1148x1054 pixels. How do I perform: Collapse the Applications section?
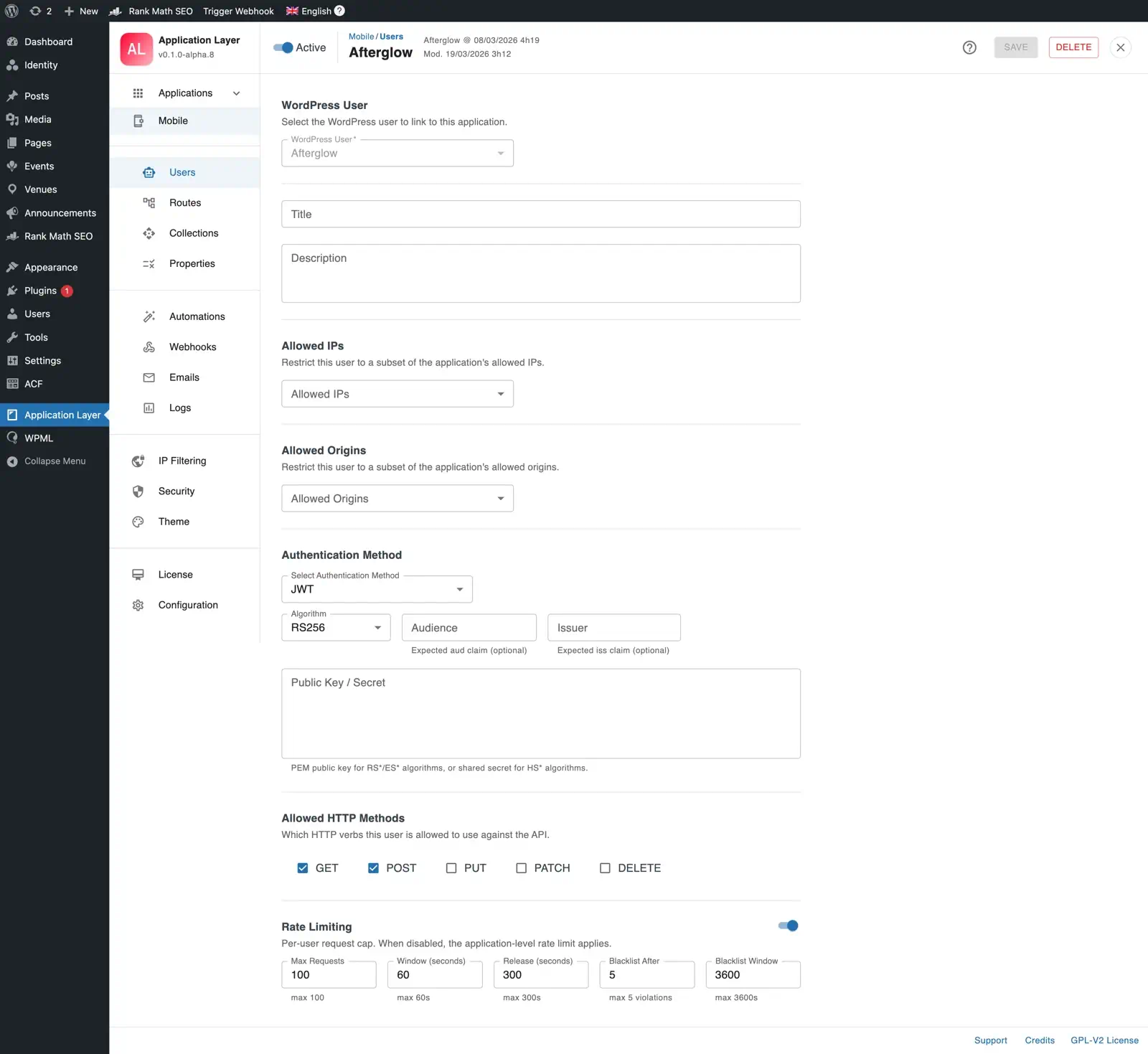pos(237,93)
